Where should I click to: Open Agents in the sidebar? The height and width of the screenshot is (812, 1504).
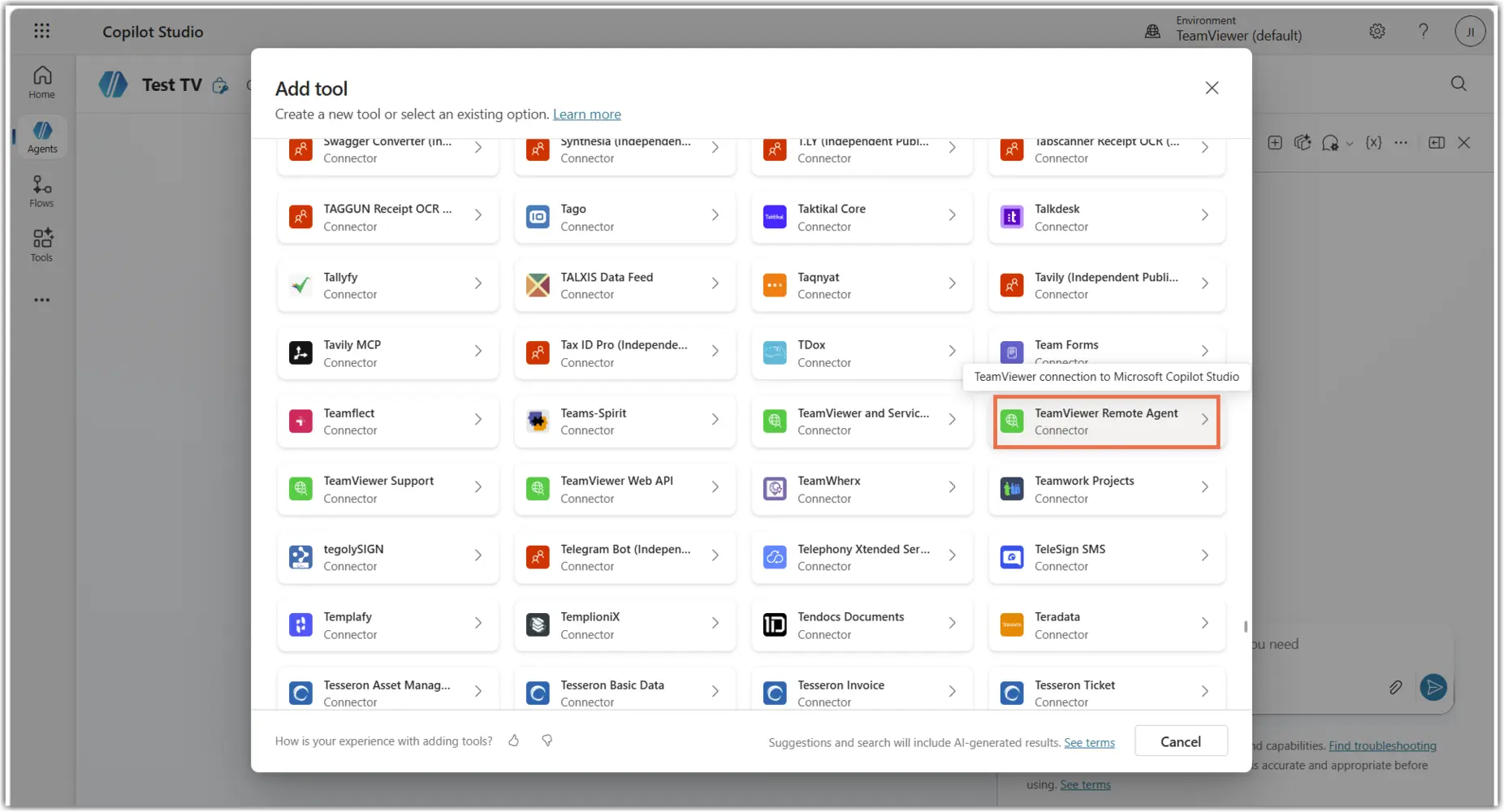click(42, 136)
